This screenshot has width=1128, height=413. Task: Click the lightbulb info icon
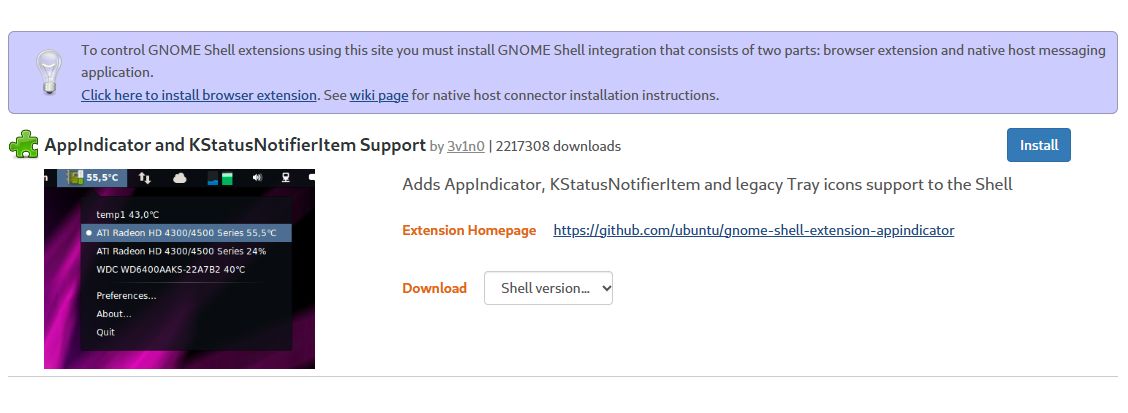coord(48,72)
